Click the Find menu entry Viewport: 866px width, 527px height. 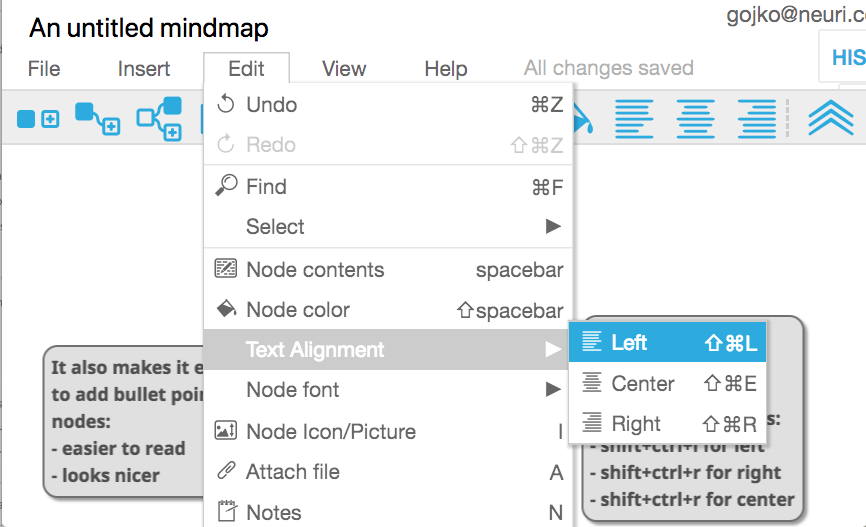point(388,187)
